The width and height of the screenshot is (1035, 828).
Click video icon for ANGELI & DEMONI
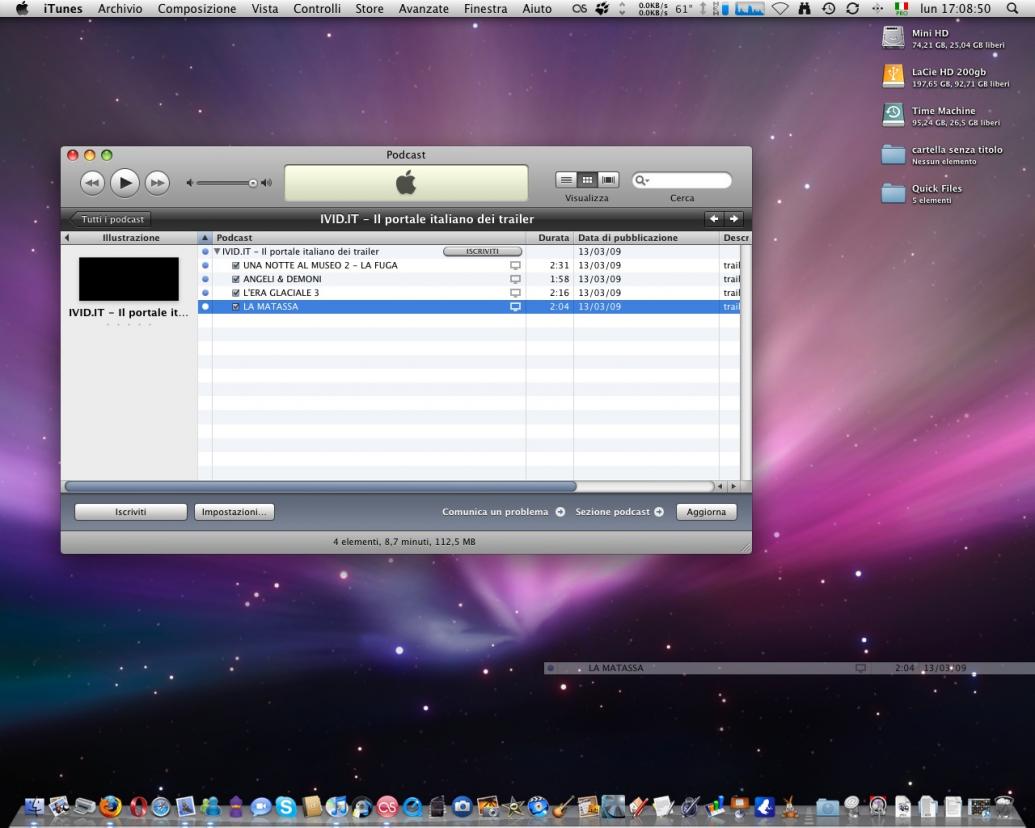(x=515, y=279)
